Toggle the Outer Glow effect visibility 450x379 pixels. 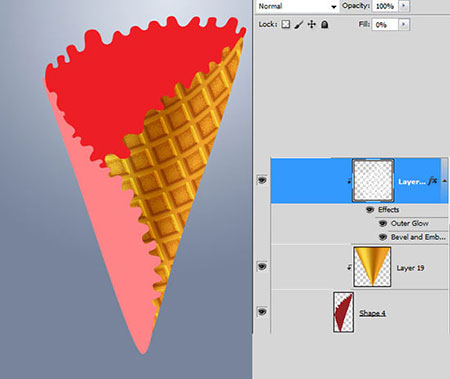tap(383, 223)
